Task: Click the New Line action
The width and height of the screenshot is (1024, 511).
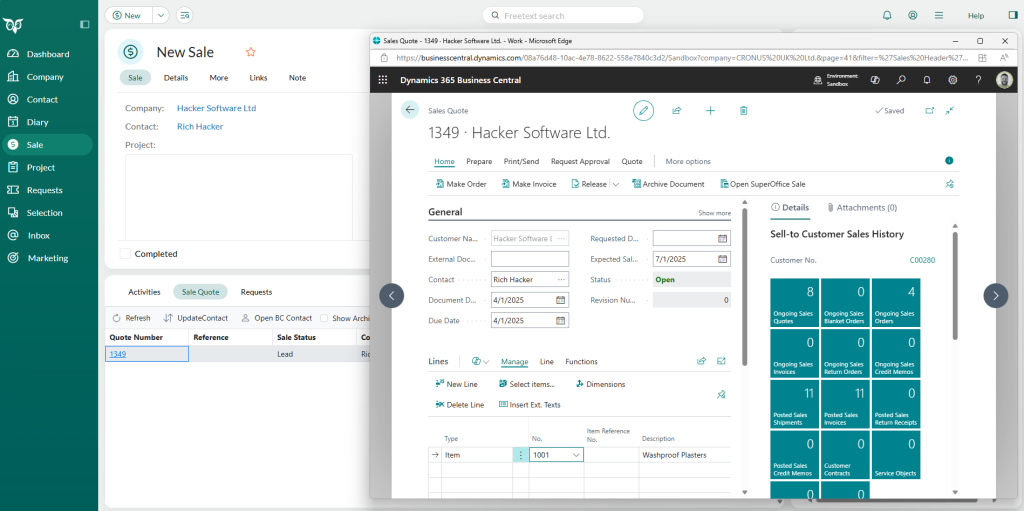Action: 456,384
